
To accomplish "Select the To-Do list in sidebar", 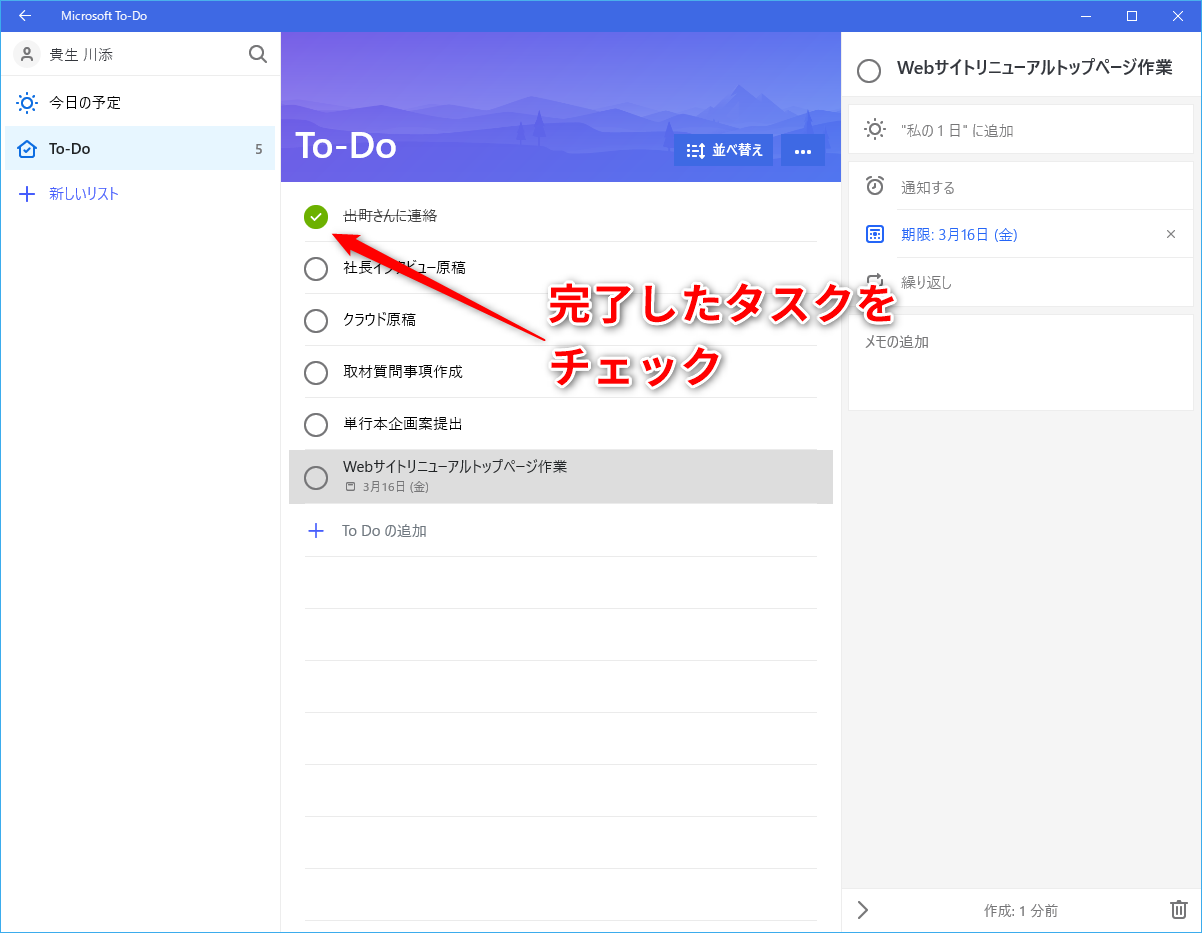I will pos(140,149).
